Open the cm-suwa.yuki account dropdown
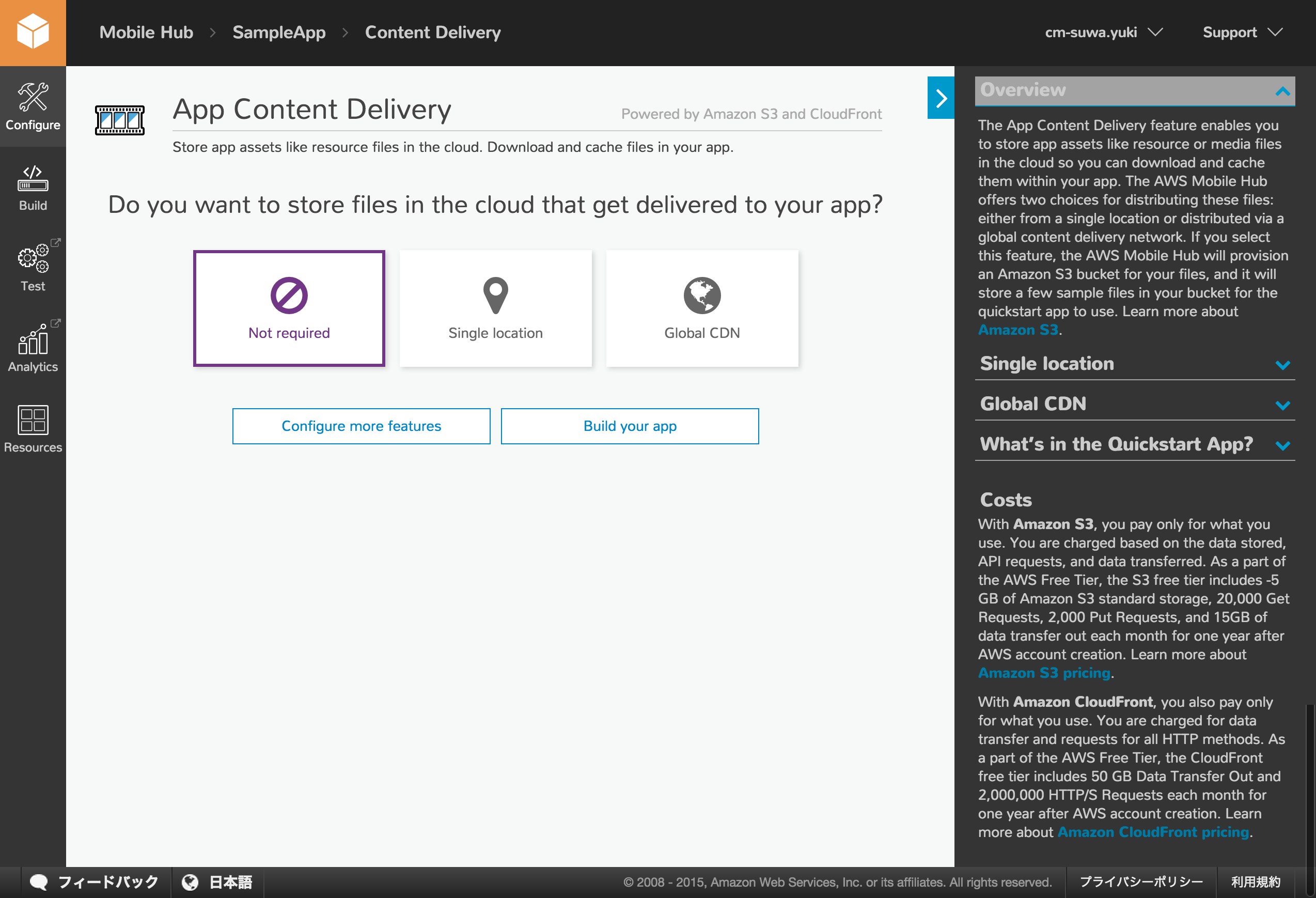1316x898 pixels. pyautogui.click(x=1103, y=33)
